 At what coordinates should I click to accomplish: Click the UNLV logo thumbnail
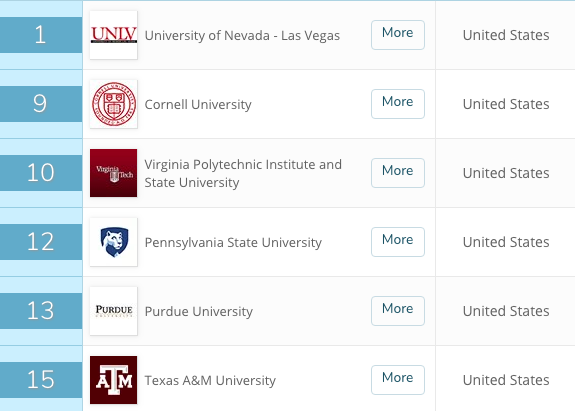click(114, 35)
